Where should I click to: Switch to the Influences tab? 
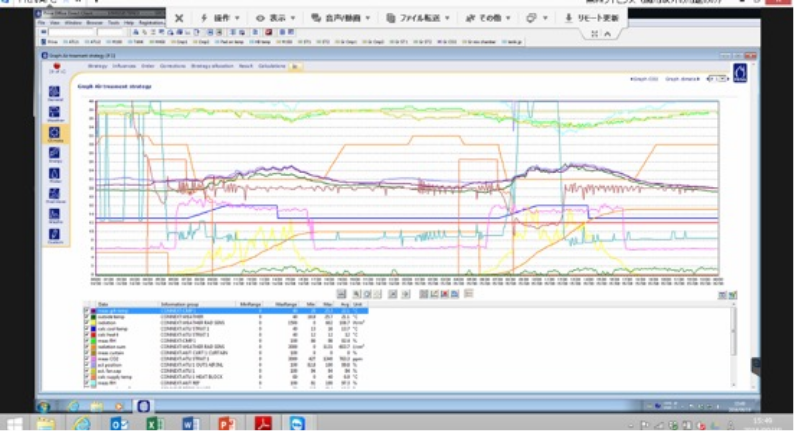tap(124, 66)
